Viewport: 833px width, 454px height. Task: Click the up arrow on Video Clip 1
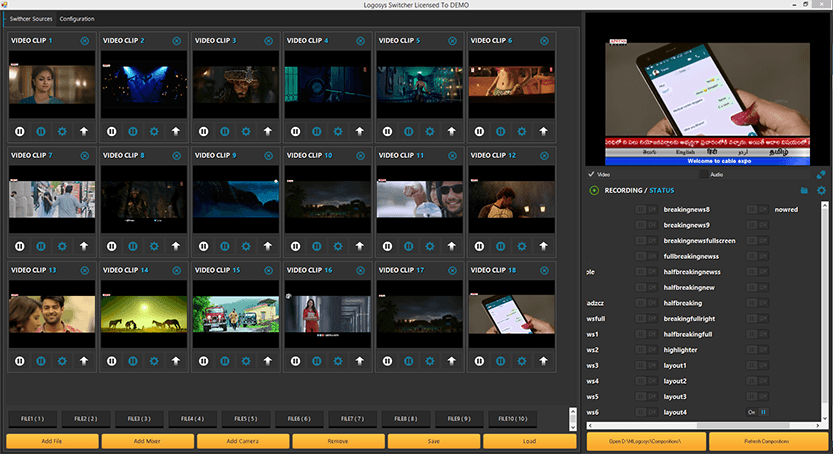click(x=84, y=131)
